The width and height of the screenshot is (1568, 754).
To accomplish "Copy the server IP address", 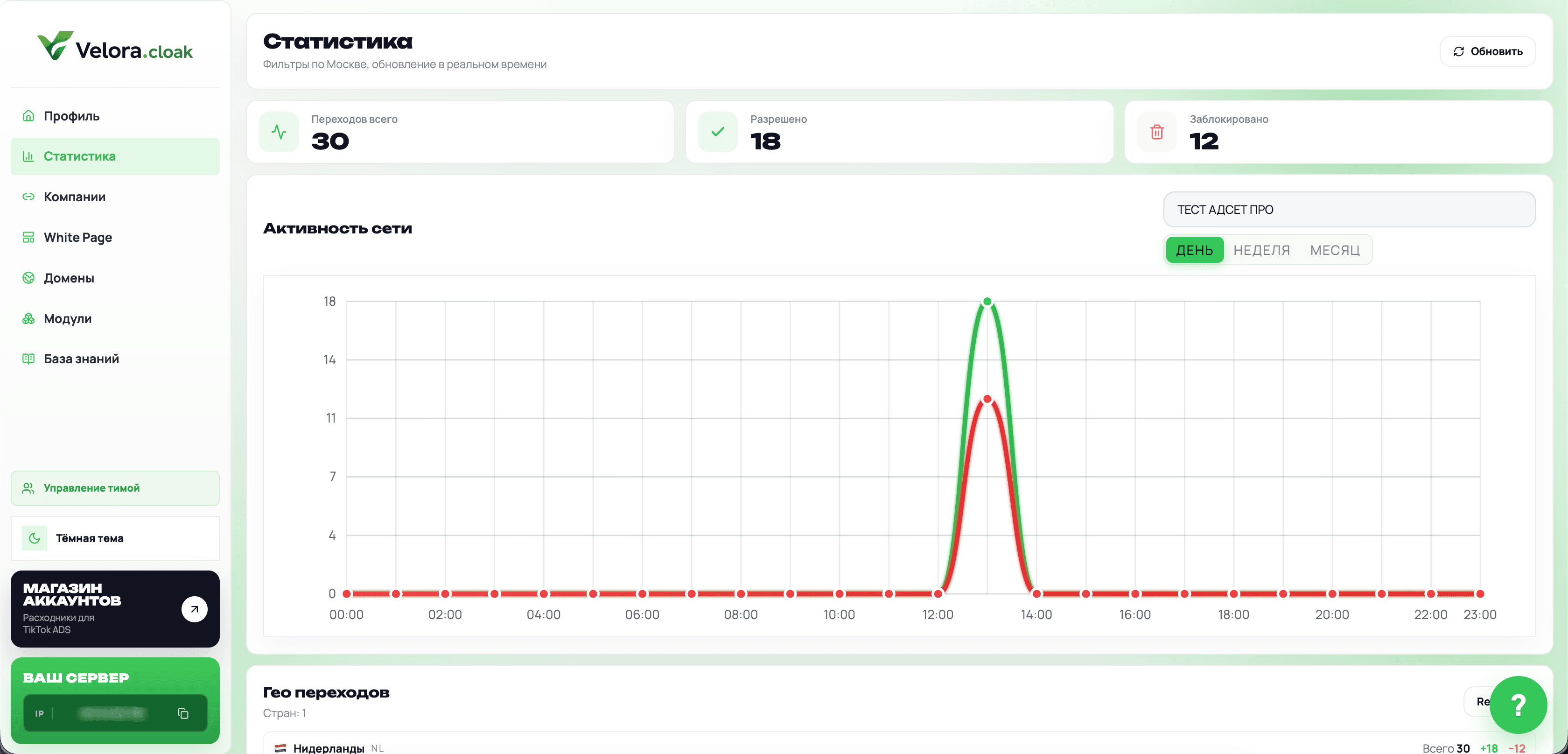I will click(182, 713).
